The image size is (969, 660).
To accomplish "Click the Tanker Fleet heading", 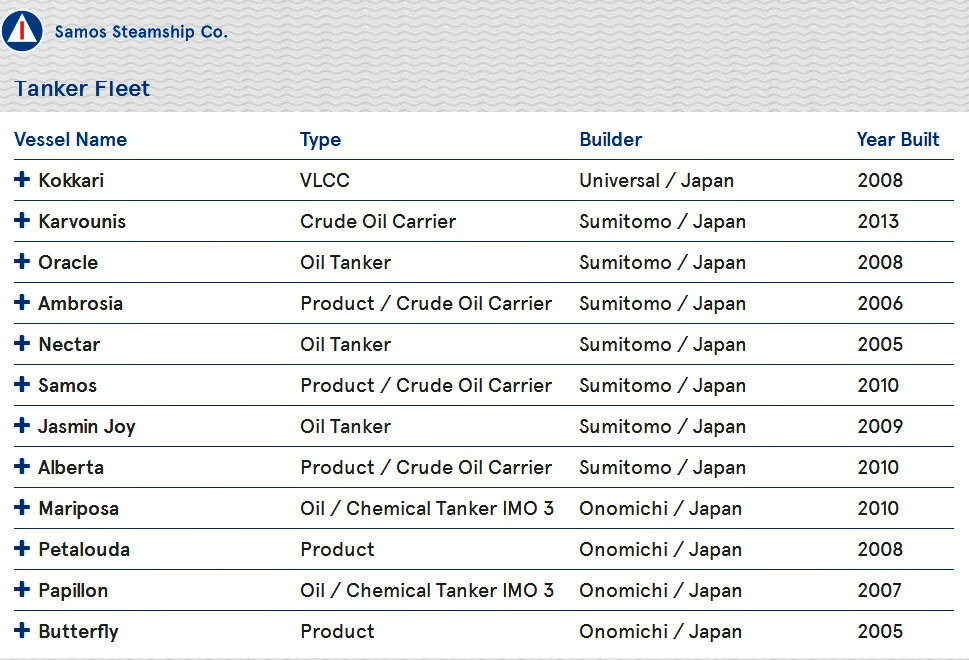I will coord(82,88).
